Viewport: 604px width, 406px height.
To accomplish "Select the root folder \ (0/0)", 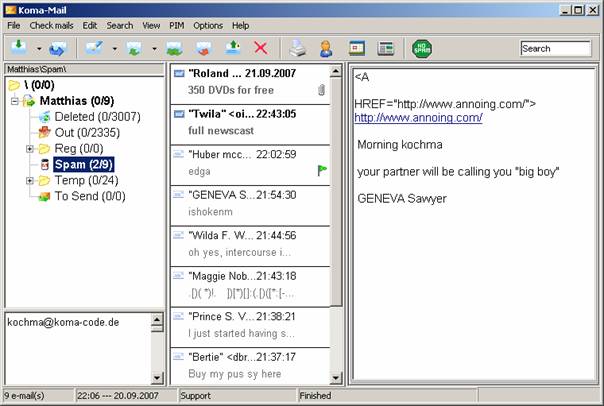I will tap(39, 85).
